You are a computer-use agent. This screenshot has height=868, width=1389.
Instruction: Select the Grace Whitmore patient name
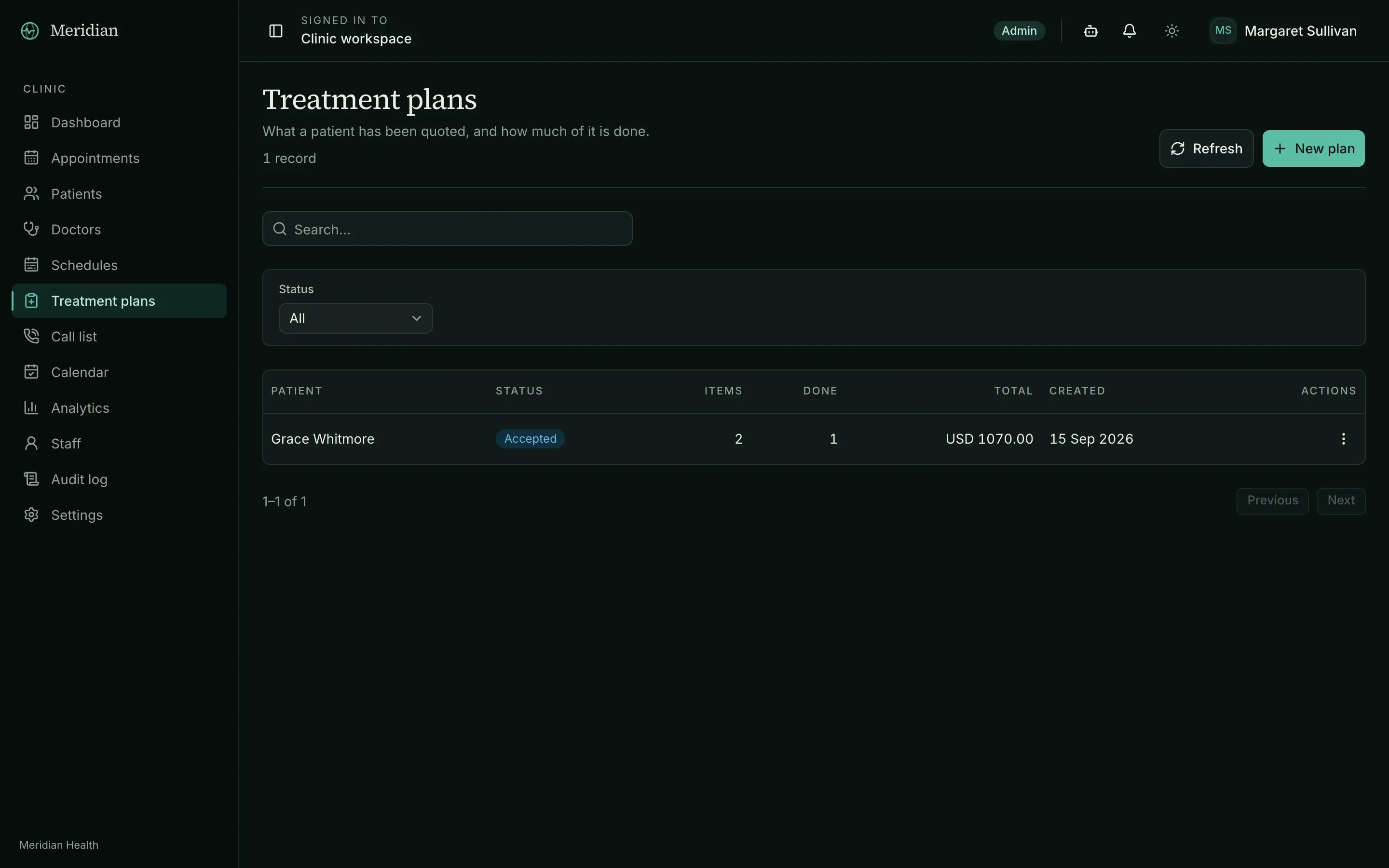click(323, 439)
